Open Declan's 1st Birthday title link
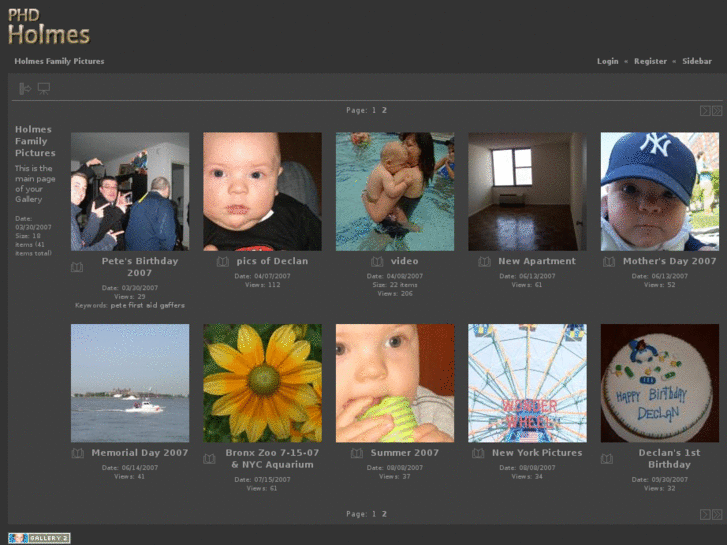This screenshot has height=545, width=727. point(669,458)
